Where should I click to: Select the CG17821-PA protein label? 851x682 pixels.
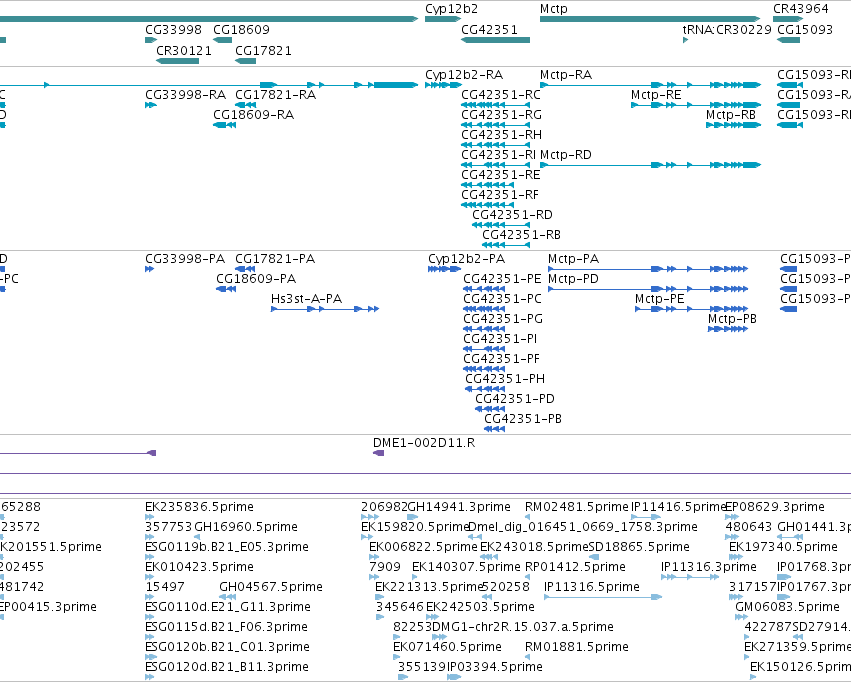tap(275, 259)
